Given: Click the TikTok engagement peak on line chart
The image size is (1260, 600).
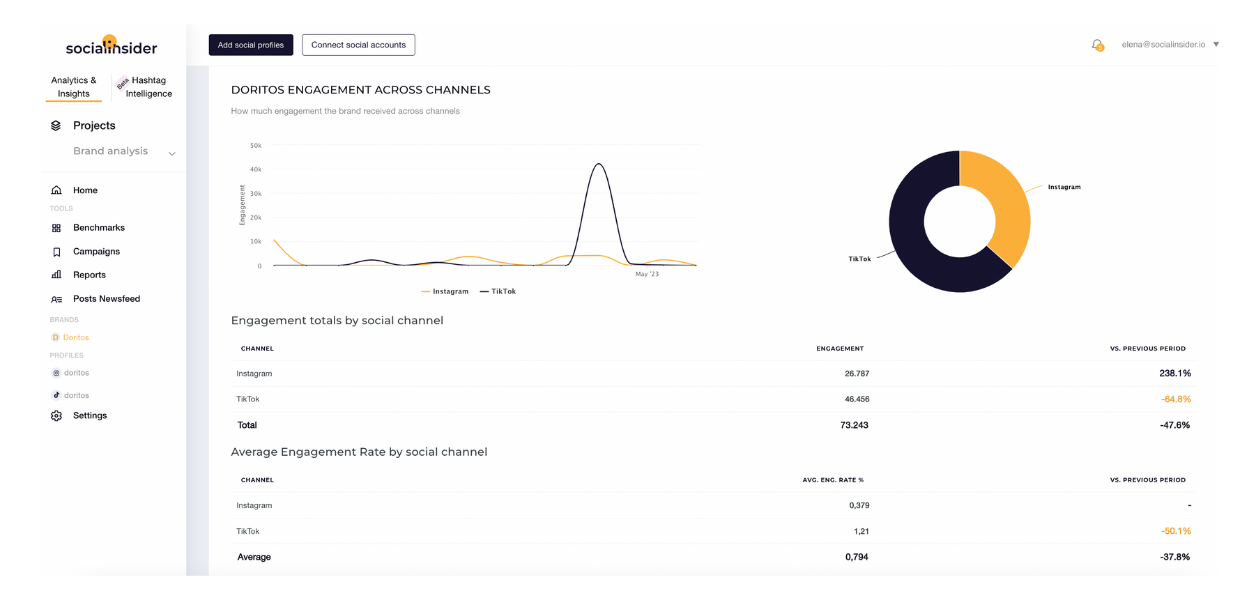Looking at the screenshot, I should (x=598, y=165).
